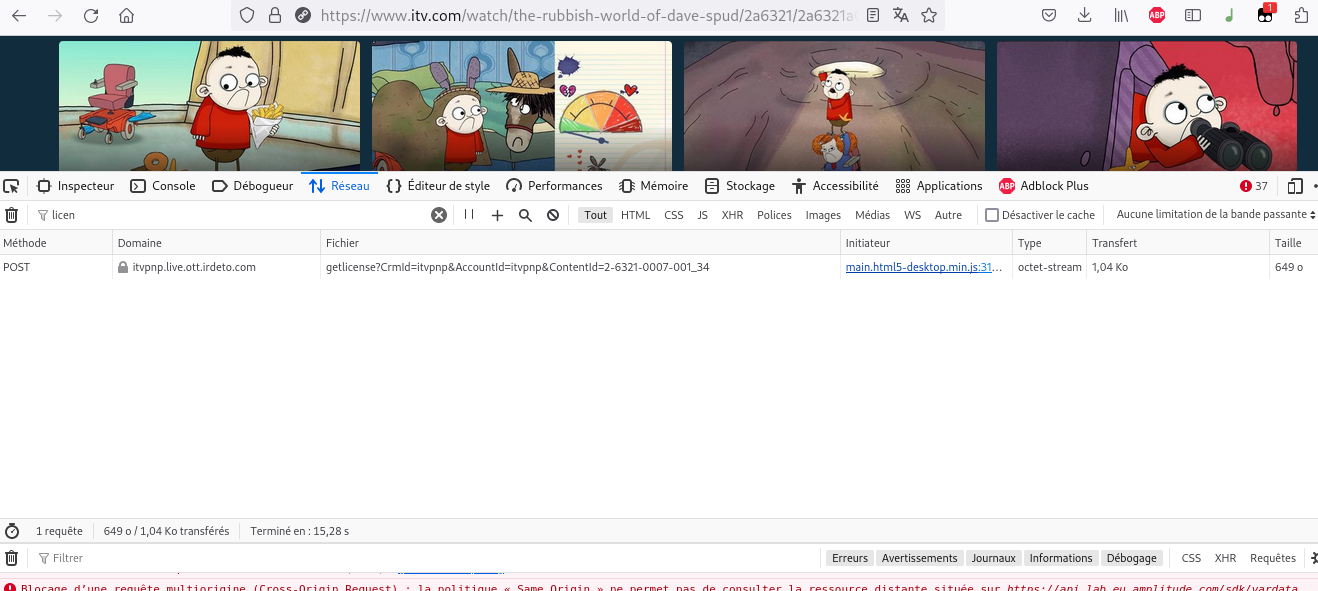Go back to the previous page
The image size is (1318, 591).
click(x=19, y=16)
